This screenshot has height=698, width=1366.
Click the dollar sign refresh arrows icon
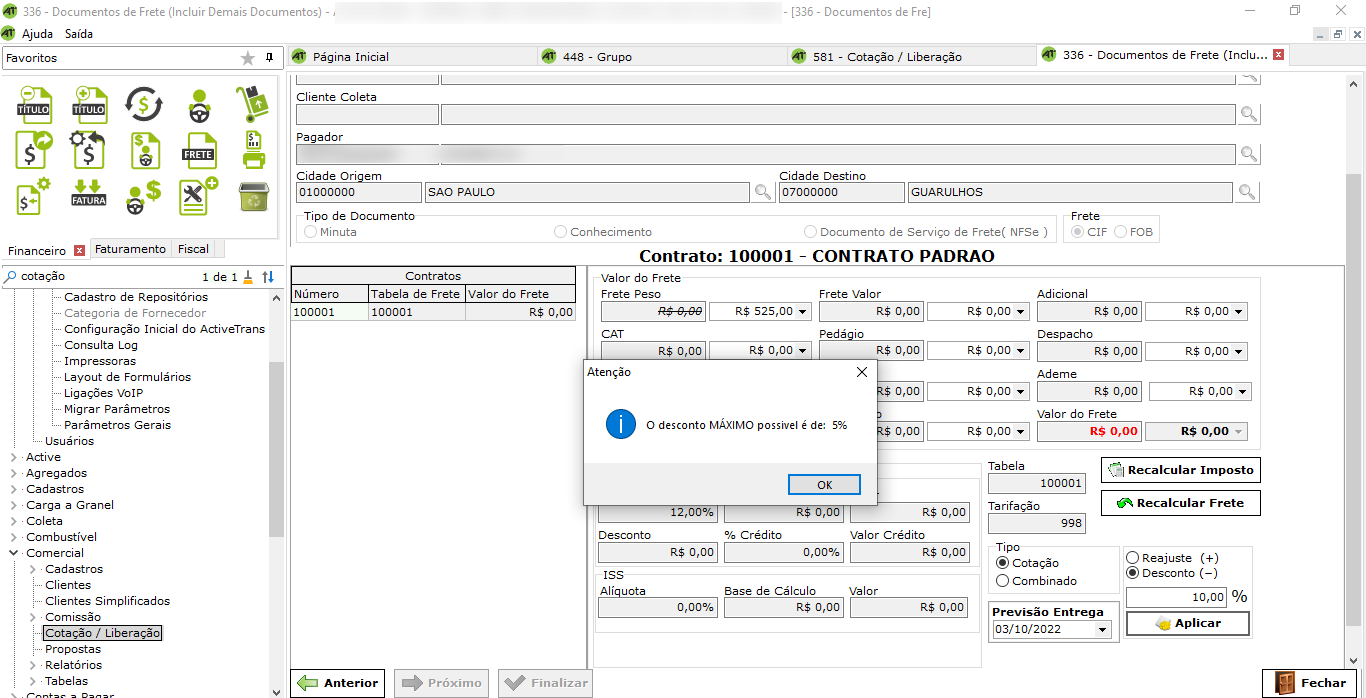[144, 103]
